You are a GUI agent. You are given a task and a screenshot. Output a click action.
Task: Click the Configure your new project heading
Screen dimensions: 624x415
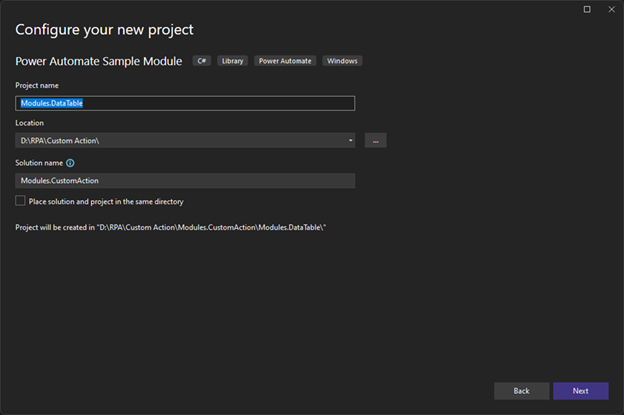pyautogui.click(x=118, y=29)
